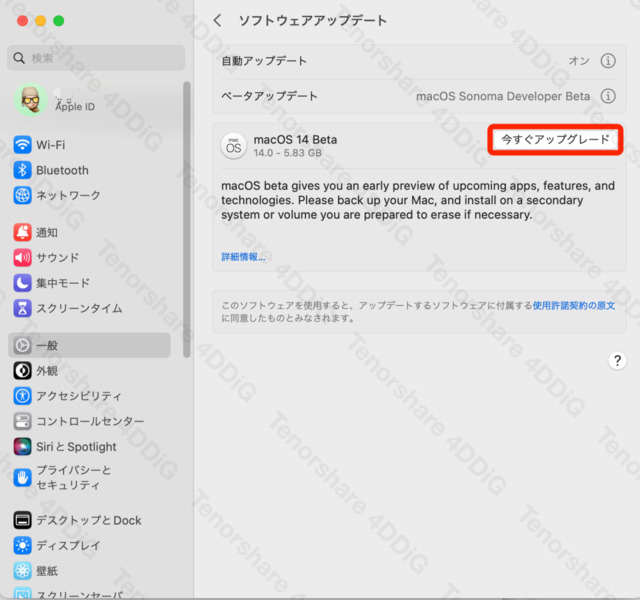Click the プライバシーとセキュリティ hand icon
This screenshot has height=600, width=640.
(x=22, y=478)
